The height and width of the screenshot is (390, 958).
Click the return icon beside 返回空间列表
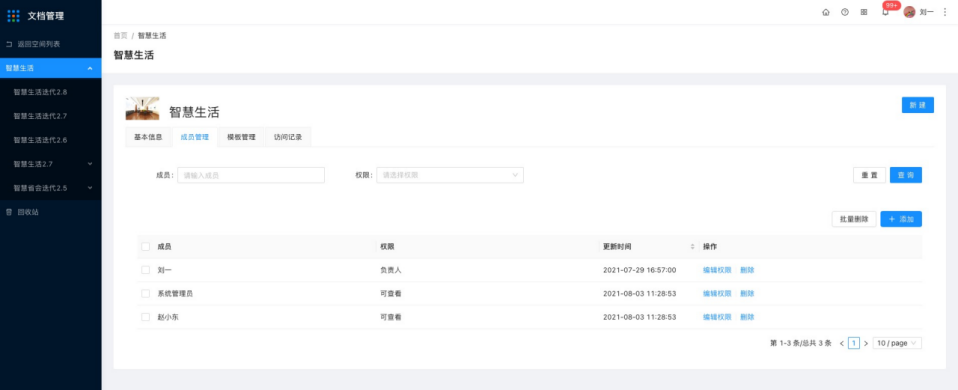click(9, 44)
